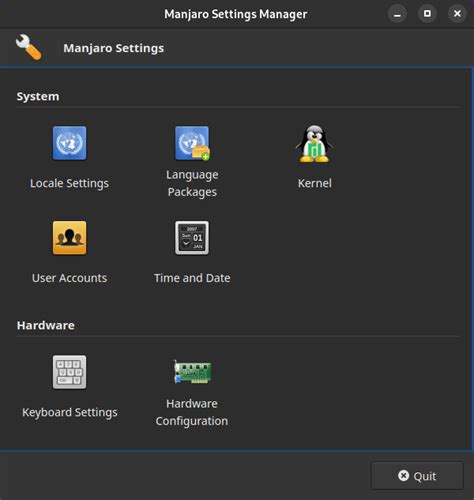Open the Hardware Configuration card icon
The width and height of the screenshot is (474, 500).
click(192, 371)
